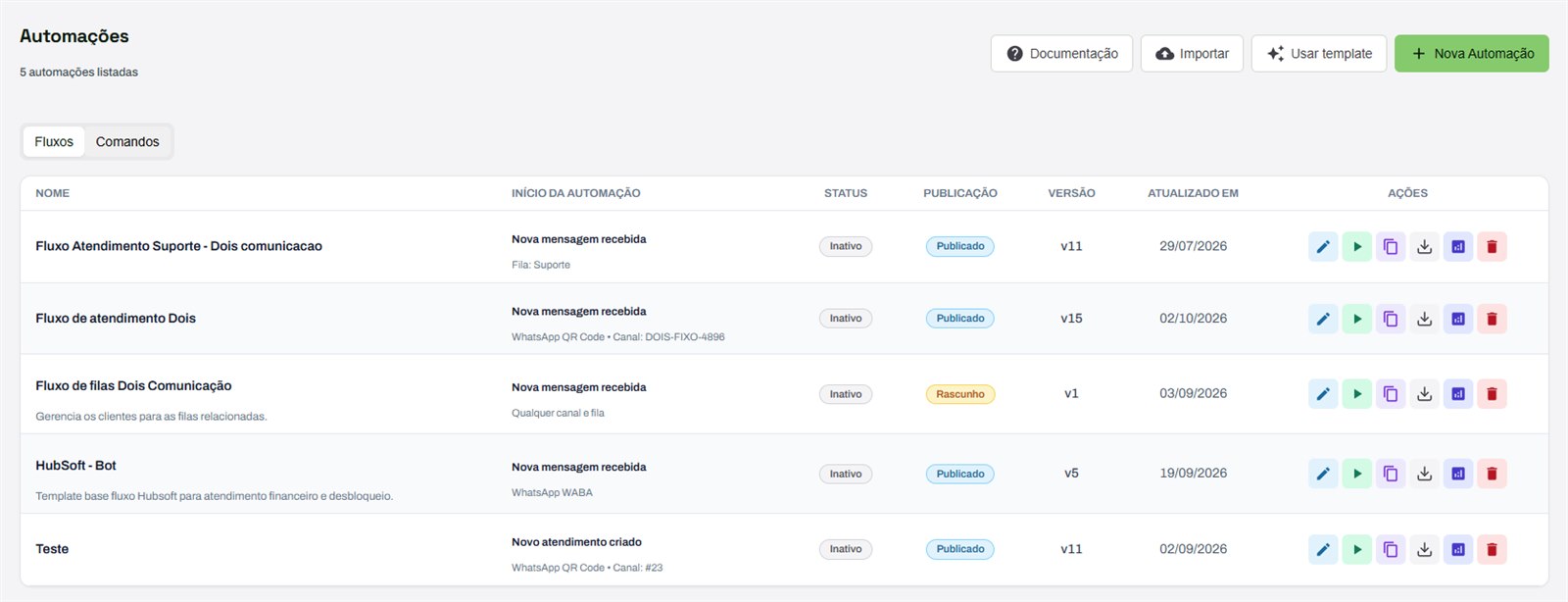
Task: Delete the Teste automation
Action: [1492, 549]
